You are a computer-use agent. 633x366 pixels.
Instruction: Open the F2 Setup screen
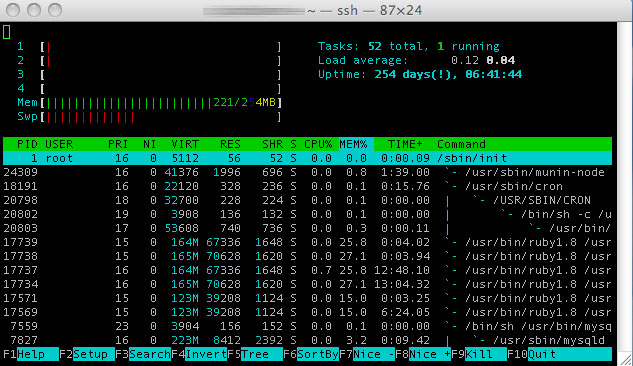(87, 354)
